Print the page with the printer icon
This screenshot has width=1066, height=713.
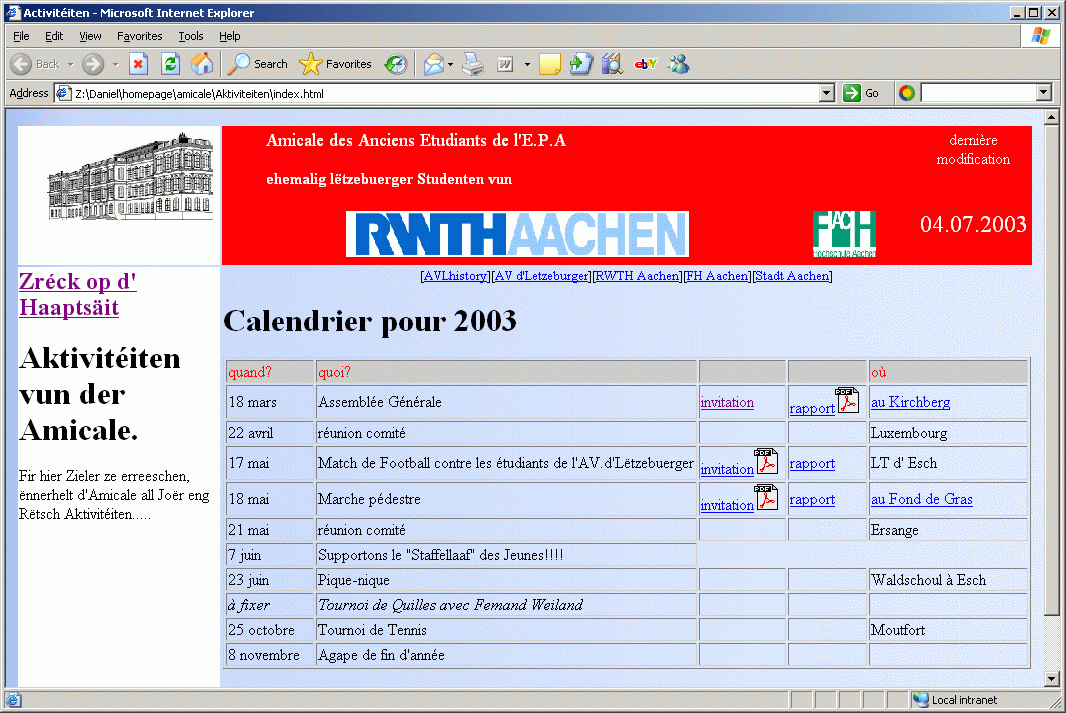[x=473, y=64]
